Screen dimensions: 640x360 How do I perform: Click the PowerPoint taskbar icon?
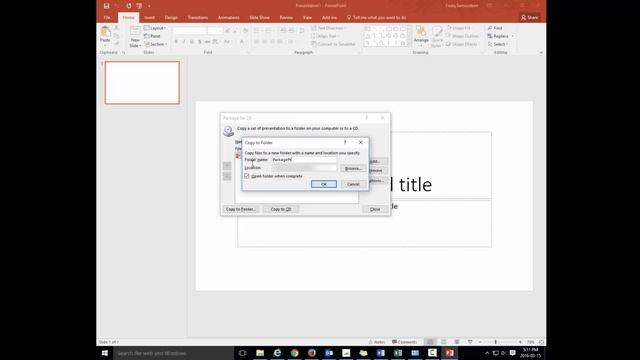pos(449,353)
